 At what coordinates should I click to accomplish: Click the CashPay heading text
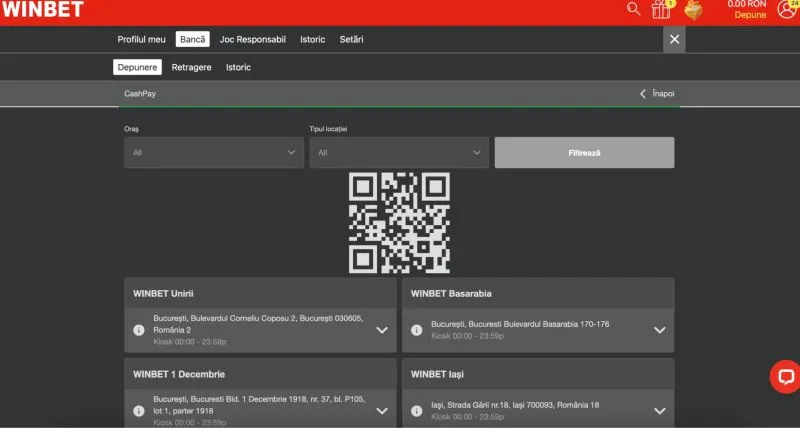pyautogui.click(x=140, y=94)
